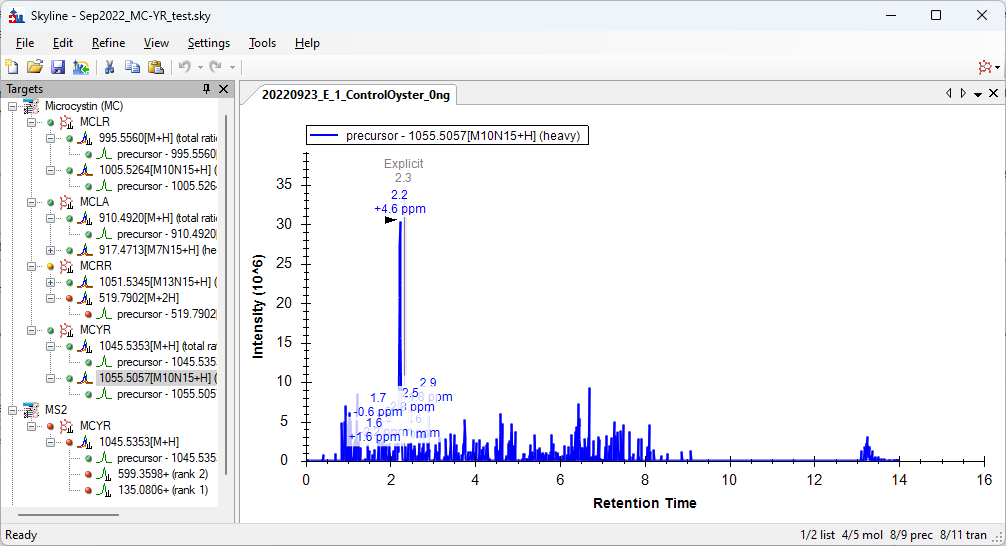Collapse the MS2 list node

pos(12,410)
